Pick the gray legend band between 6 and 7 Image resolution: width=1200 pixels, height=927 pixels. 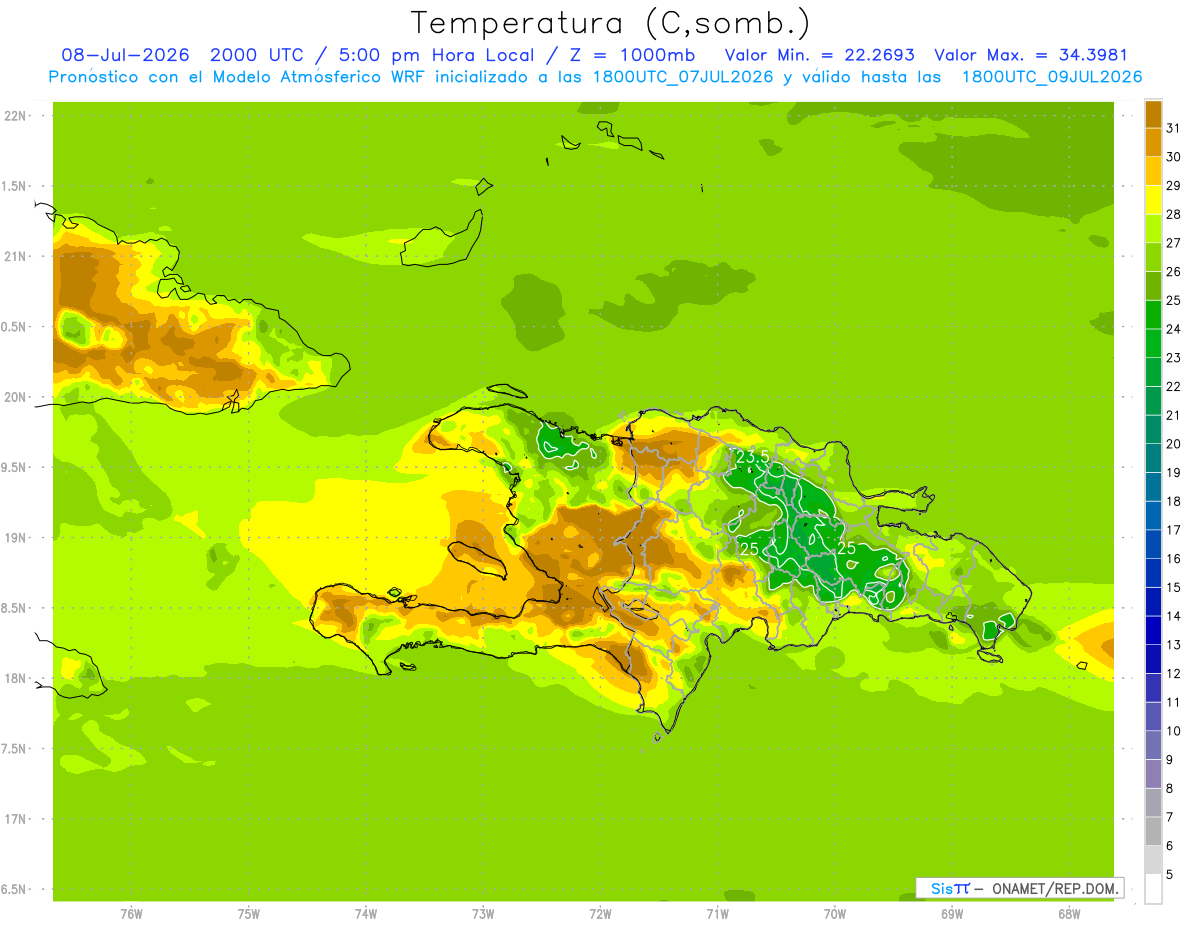tap(1153, 831)
